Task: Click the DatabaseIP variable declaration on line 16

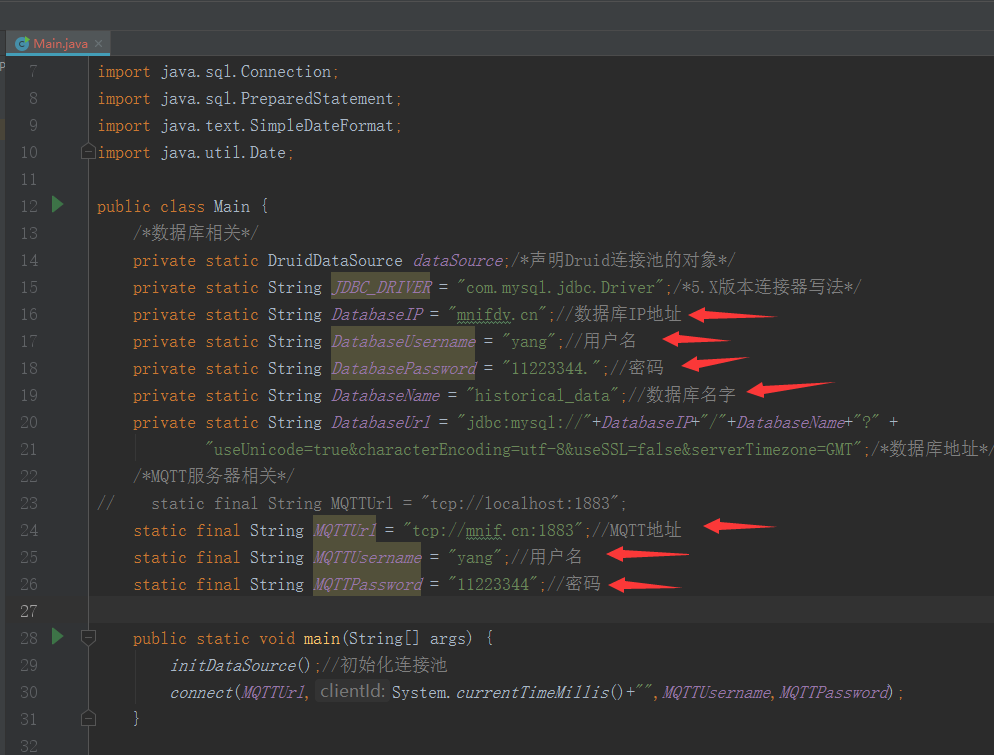Action: click(377, 314)
